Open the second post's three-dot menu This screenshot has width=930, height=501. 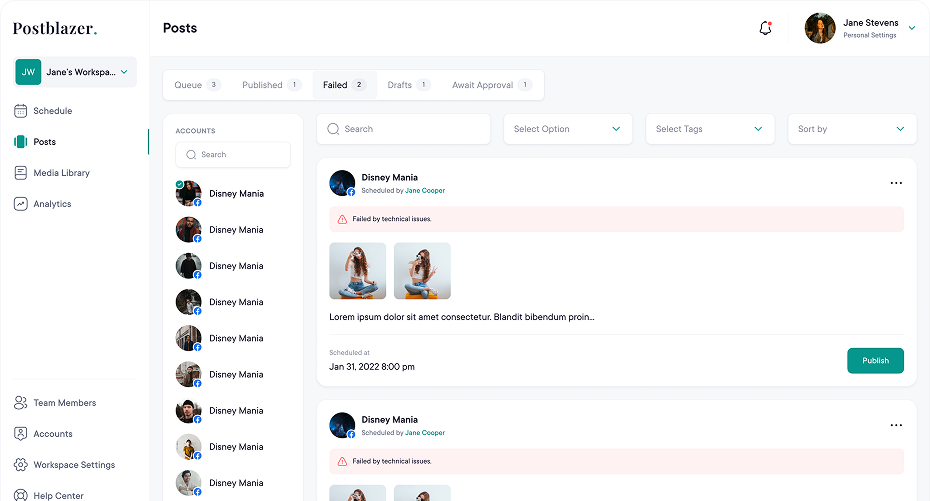click(896, 425)
